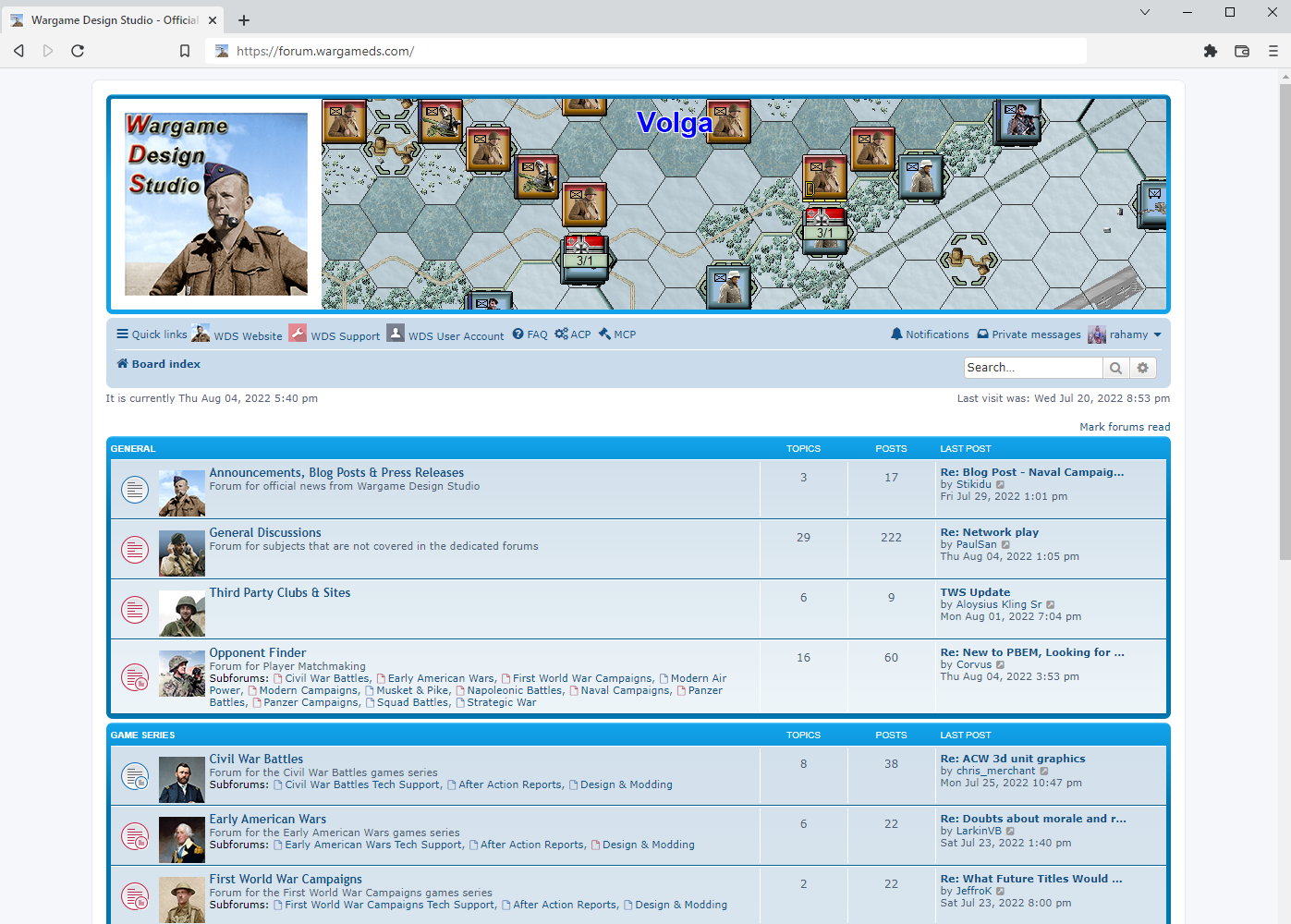Open the FAQ menu link
1291x924 pixels.
click(x=537, y=334)
